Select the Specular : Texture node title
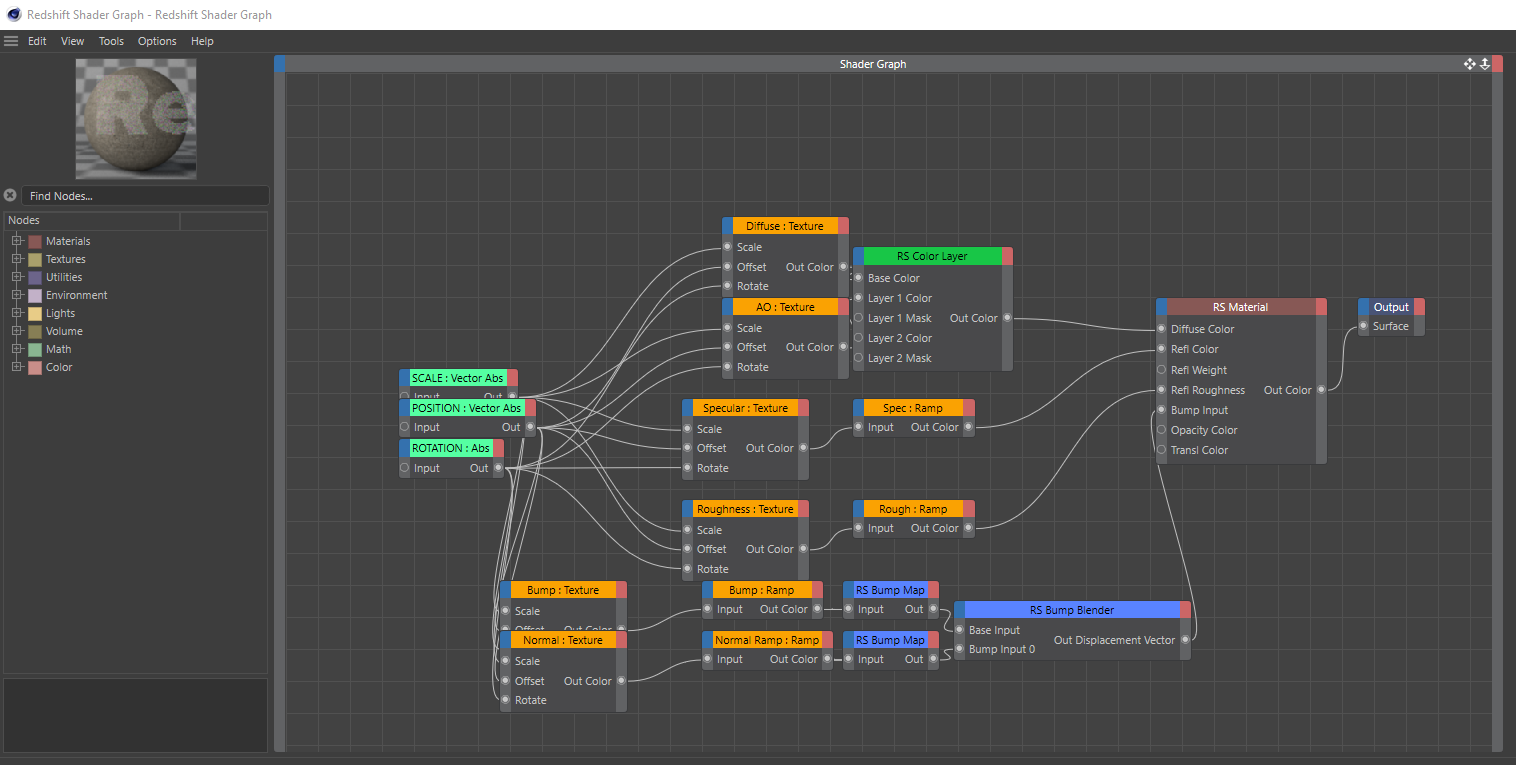 coord(745,408)
